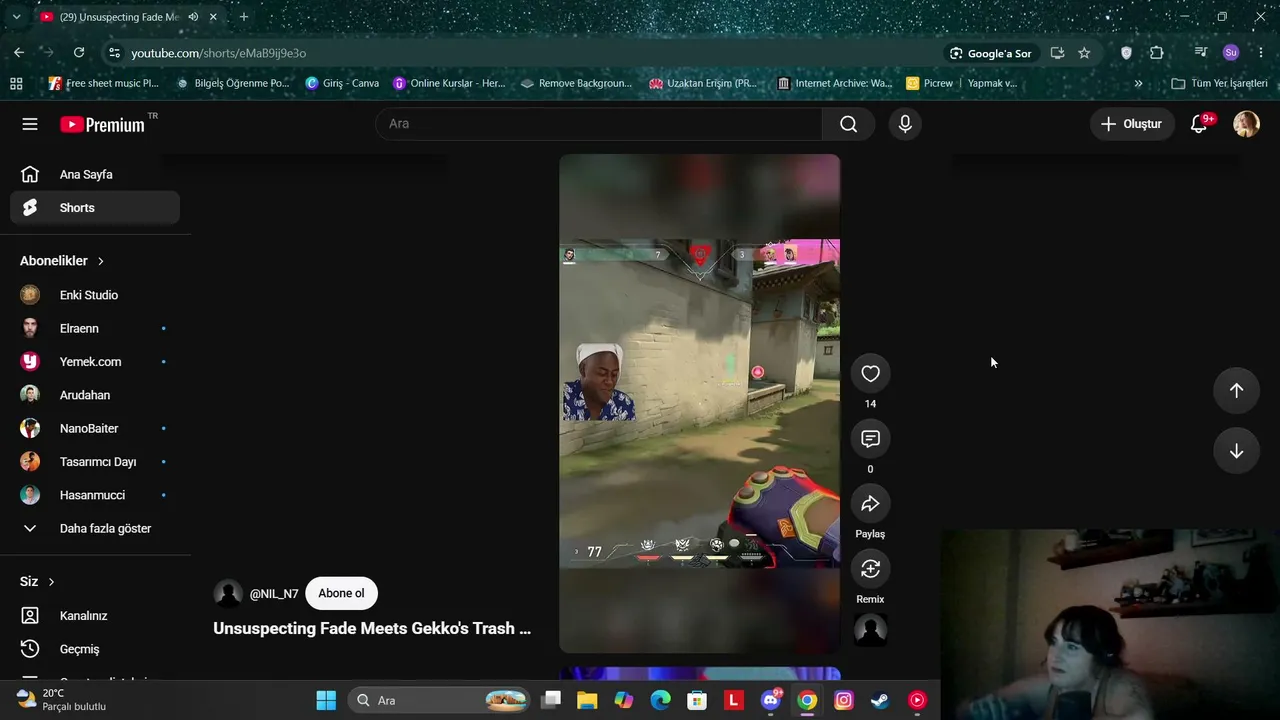Open the Oluştur create menu

pyautogui.click(x=1132, y=124)
